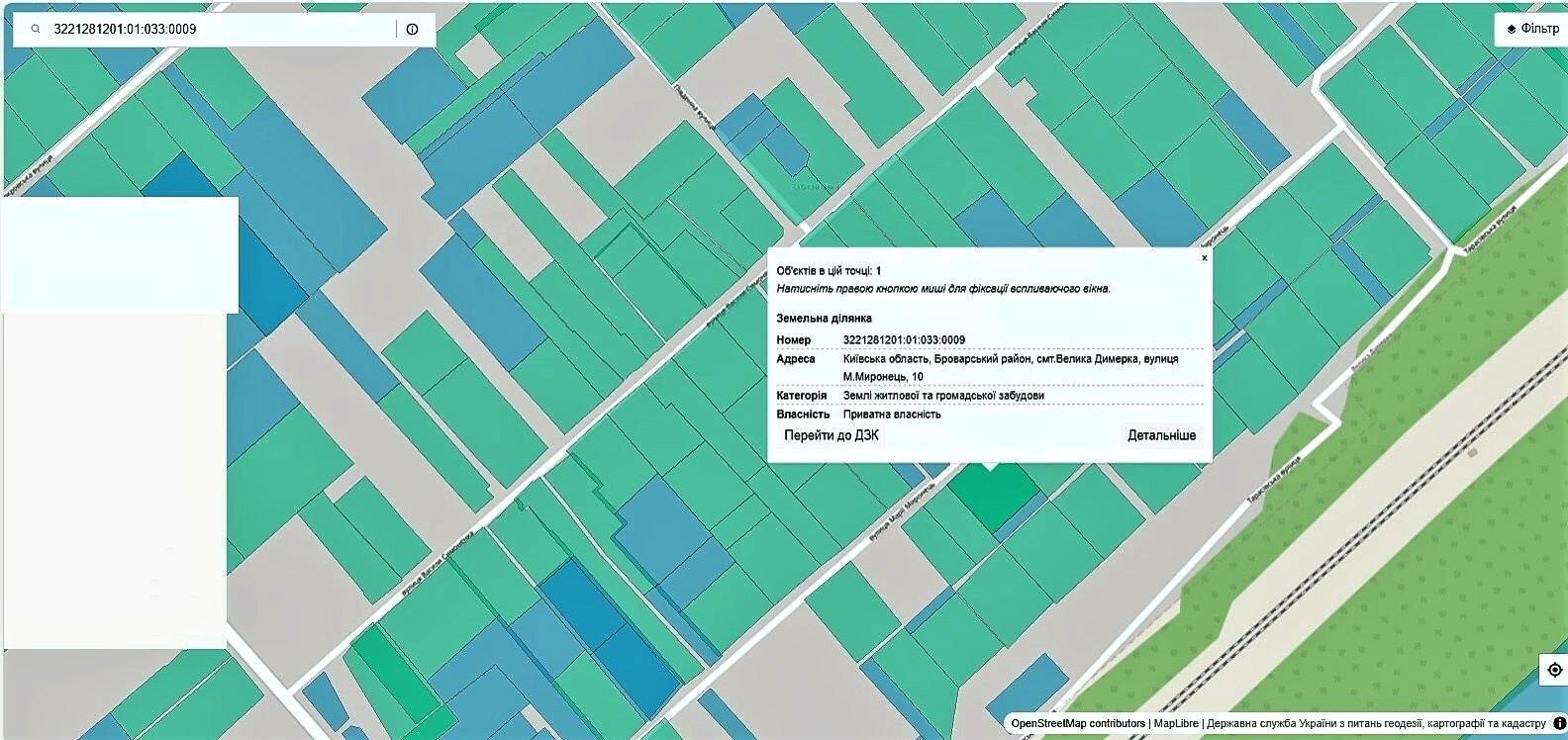Click the Детальніше button

click(1162, 435)
